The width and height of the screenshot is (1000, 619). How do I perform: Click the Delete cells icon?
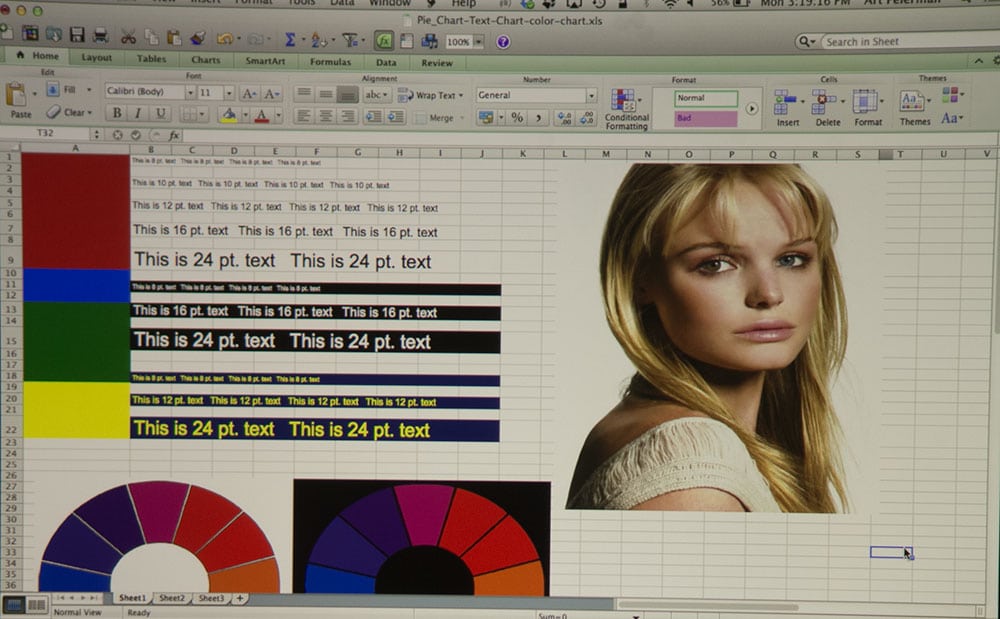(x=822, y=102)
